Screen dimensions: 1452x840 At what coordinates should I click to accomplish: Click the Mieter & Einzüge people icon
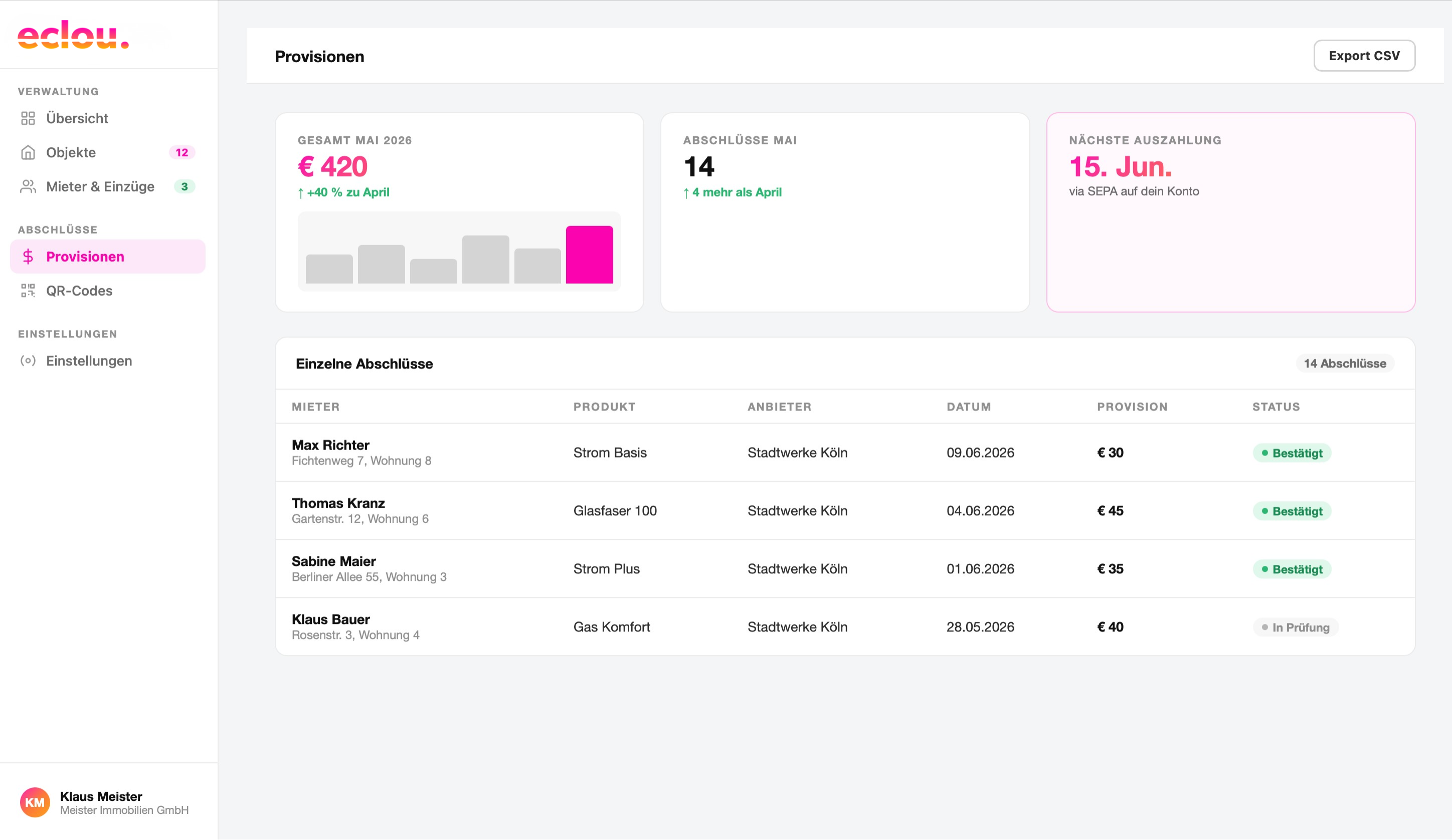point(28,186)
